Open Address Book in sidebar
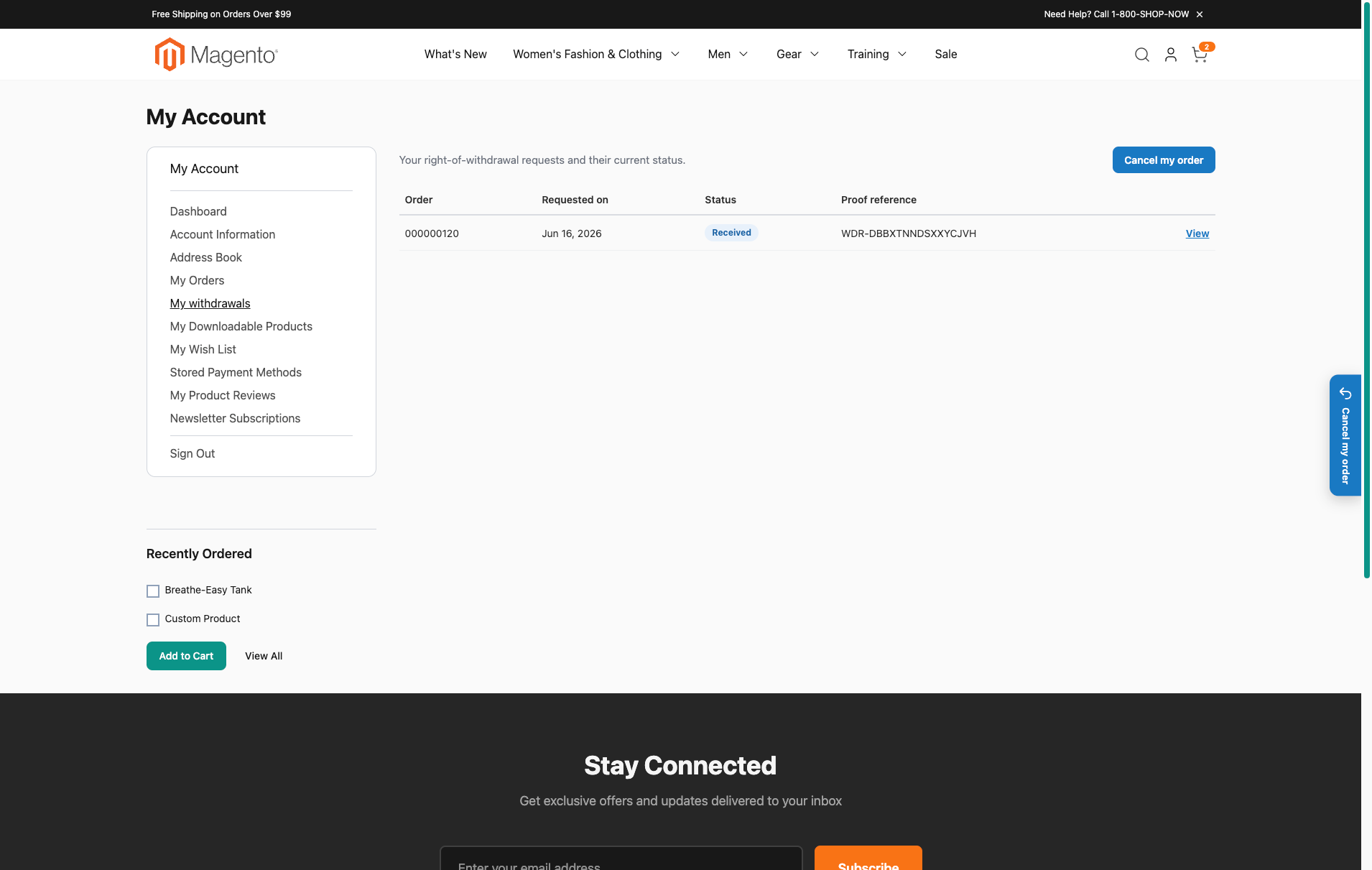 (x=206, y=257)
